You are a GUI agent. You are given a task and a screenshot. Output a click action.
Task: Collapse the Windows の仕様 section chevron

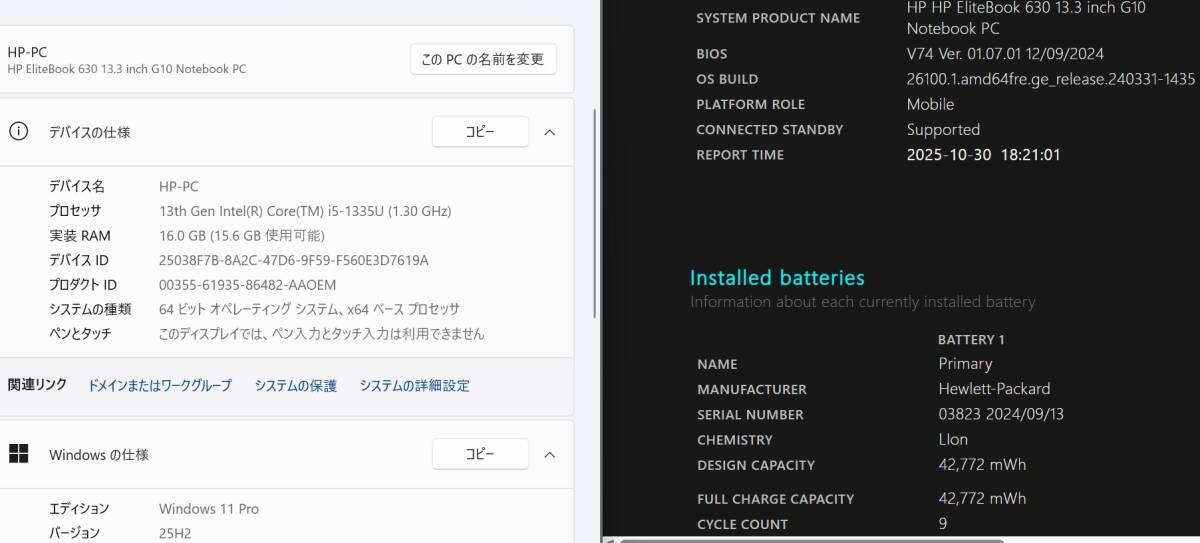(549, 454)
